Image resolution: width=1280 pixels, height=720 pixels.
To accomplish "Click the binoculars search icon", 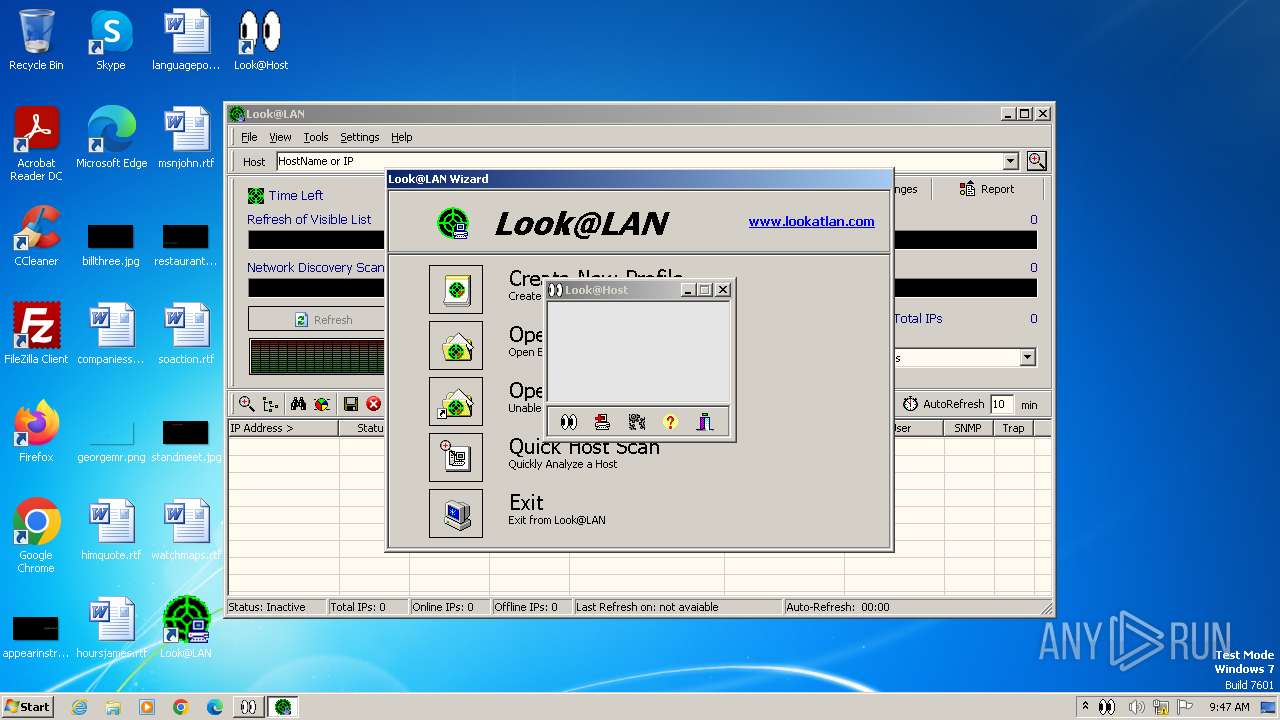I will click(x=298, y=404).
